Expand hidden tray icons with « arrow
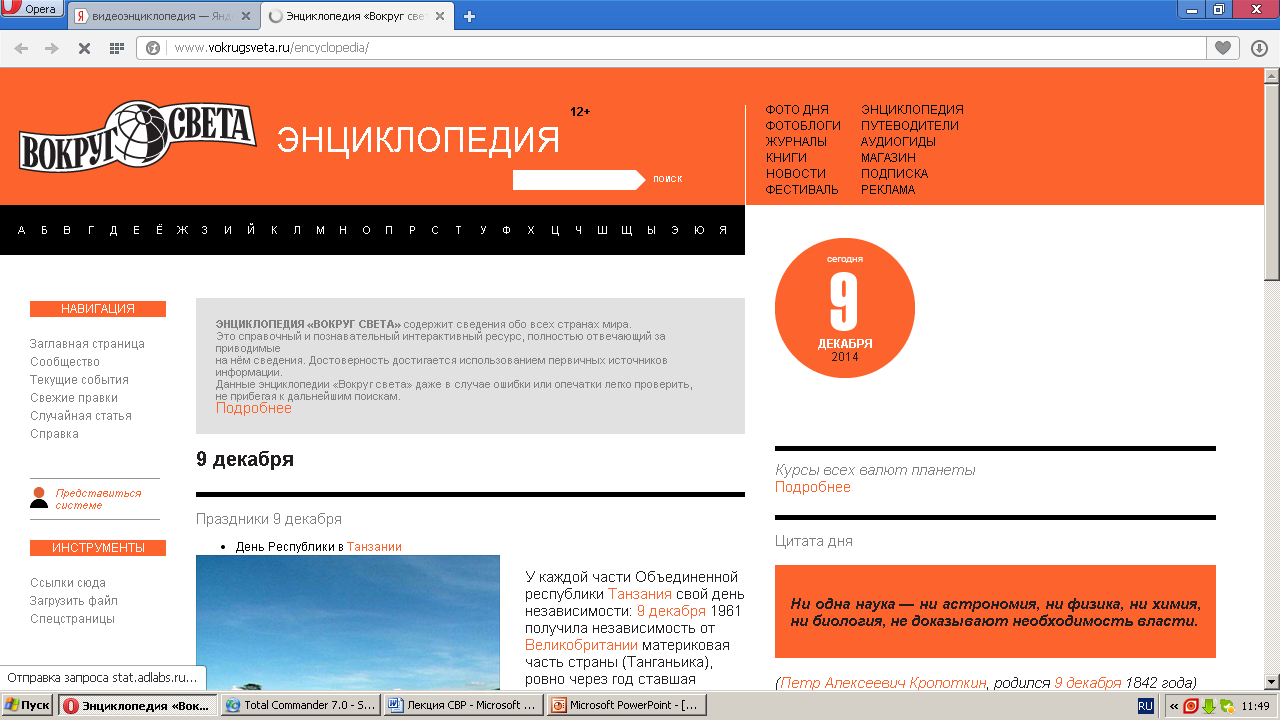The image size is (1280, 720). tap(1174, 706)
